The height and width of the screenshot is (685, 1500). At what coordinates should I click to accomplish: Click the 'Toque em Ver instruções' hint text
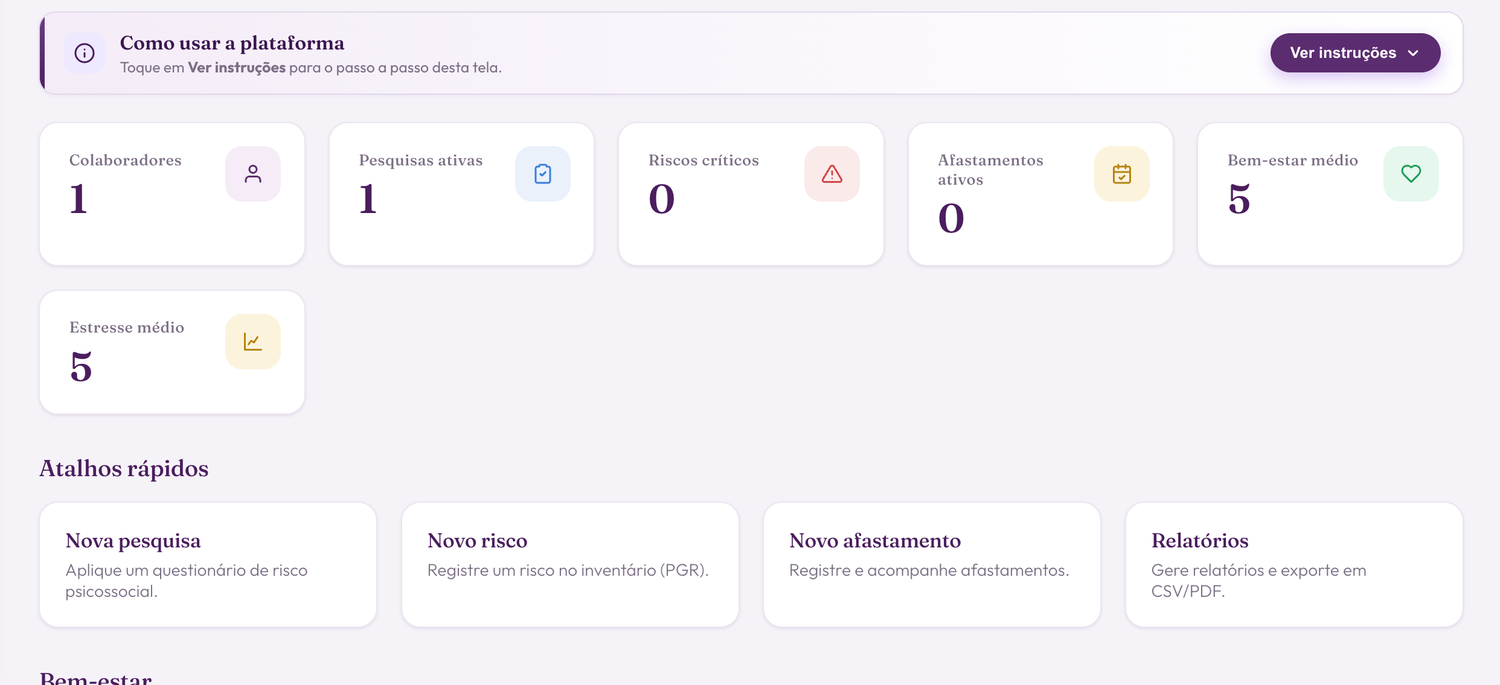pos(311,68)
